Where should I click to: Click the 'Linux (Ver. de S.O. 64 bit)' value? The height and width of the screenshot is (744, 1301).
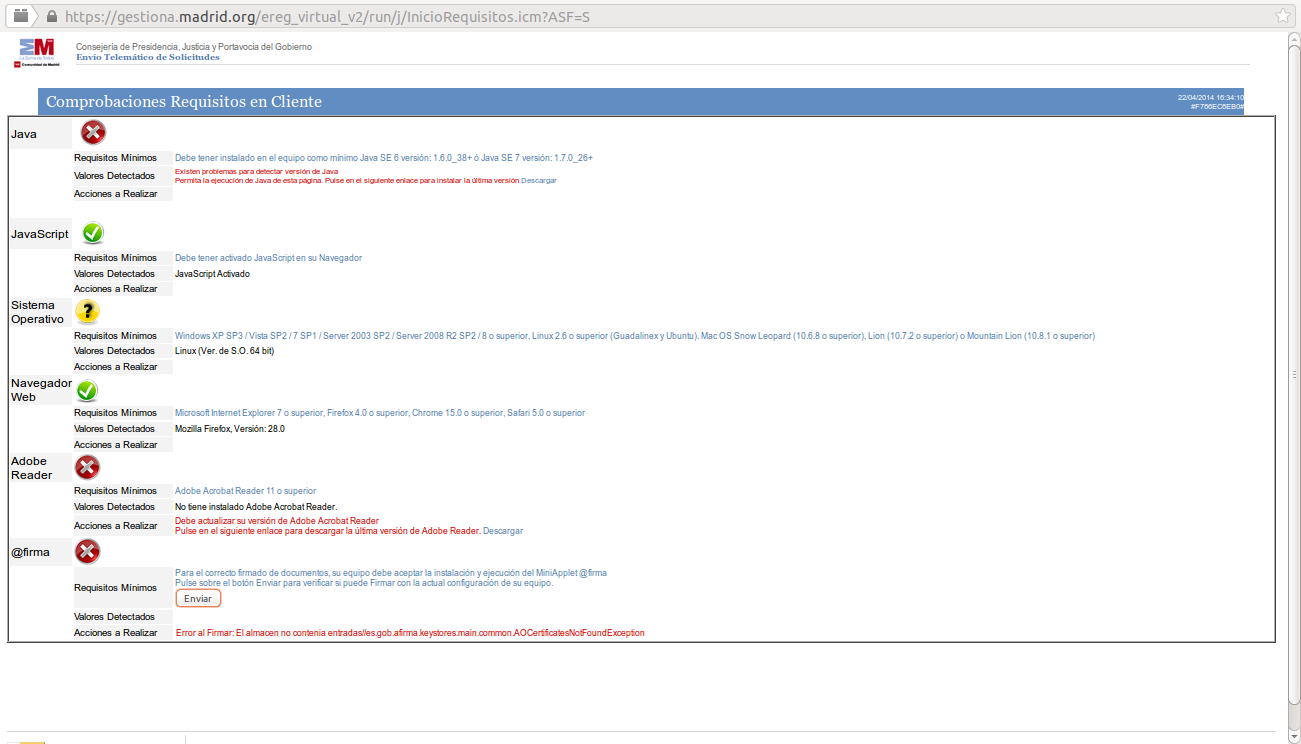click(x=225, y=351)
